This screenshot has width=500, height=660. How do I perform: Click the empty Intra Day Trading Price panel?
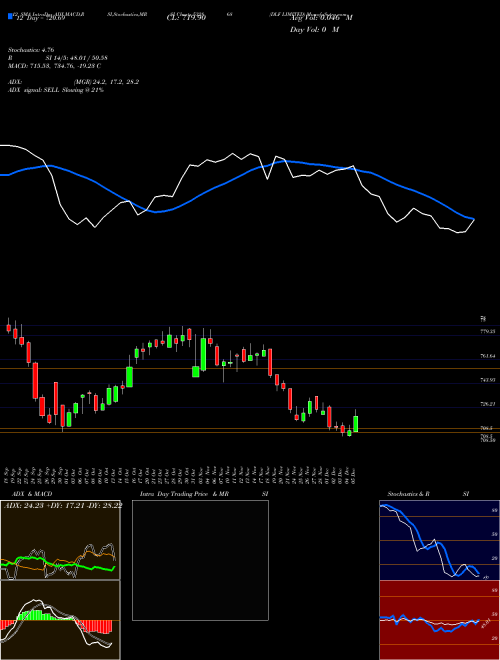pos(200,560)
